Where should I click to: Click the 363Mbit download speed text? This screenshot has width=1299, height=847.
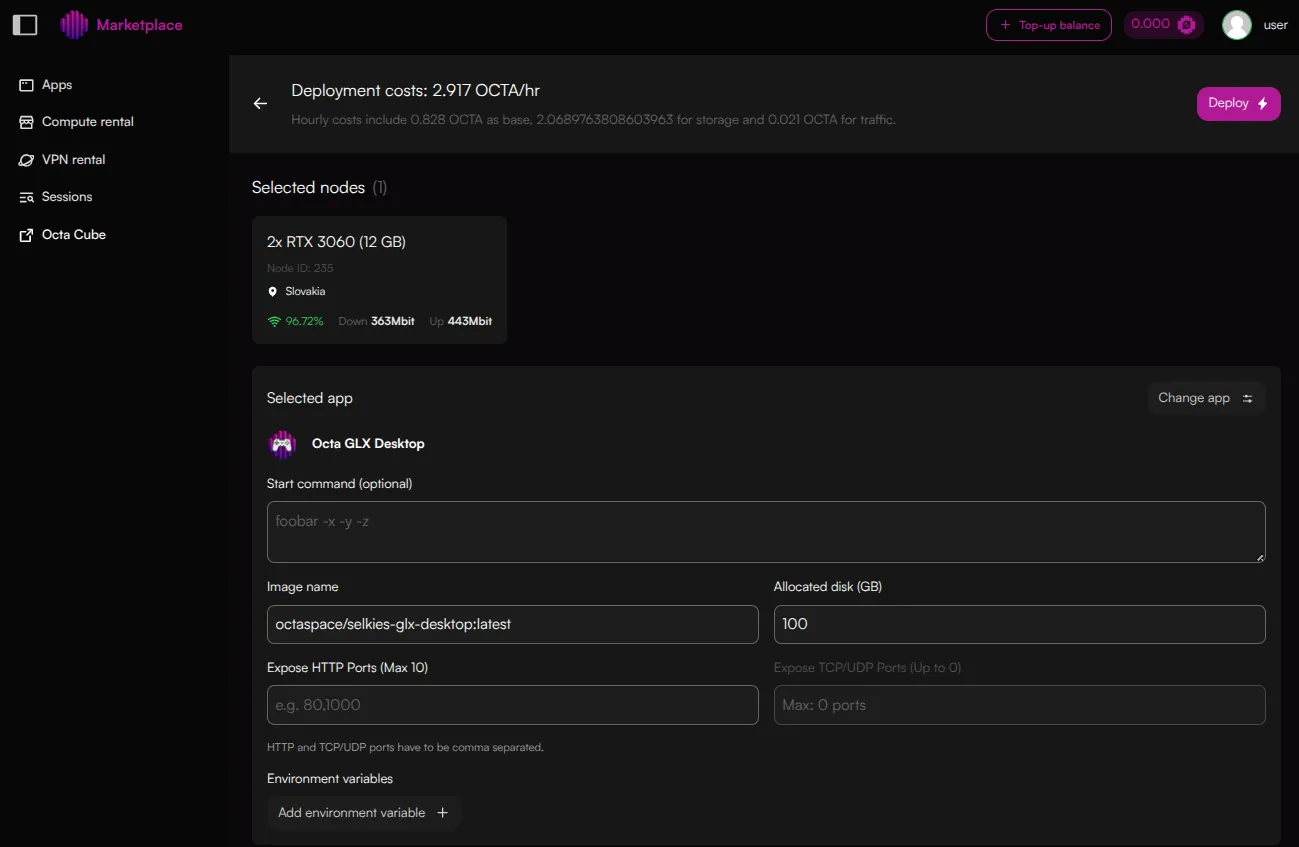393,322
